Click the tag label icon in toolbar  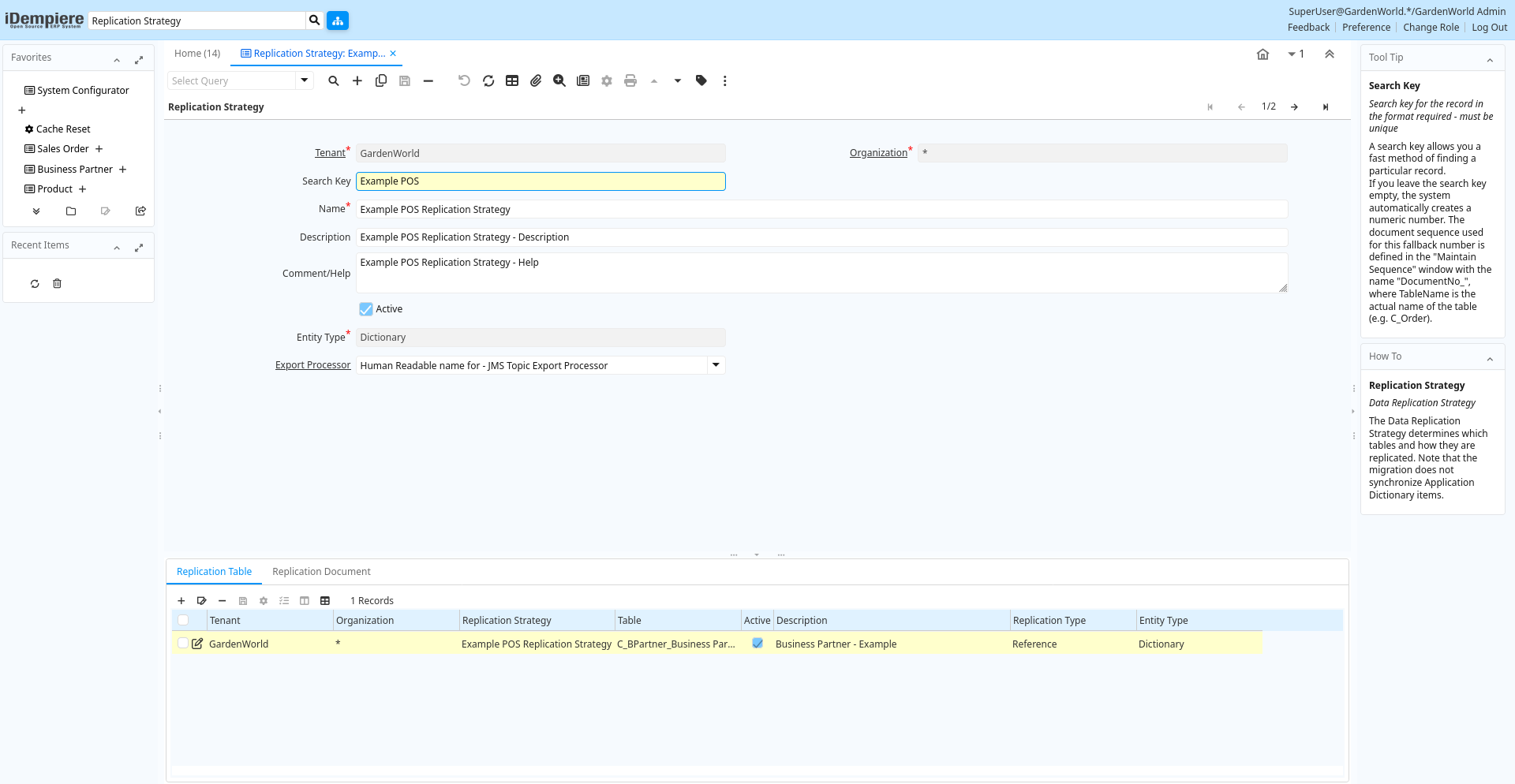point(701,80)
